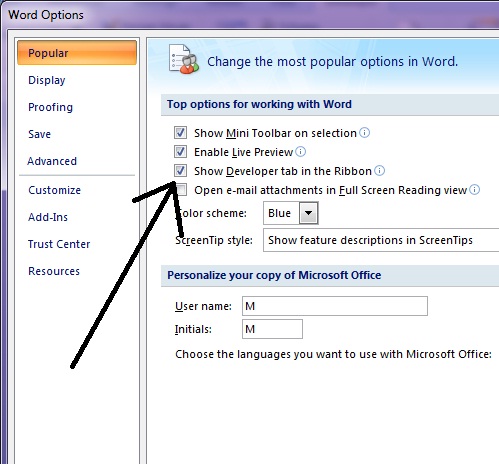The image size is (499, 464).
Task: Open the Advanced options category
Action: (52, 161)
